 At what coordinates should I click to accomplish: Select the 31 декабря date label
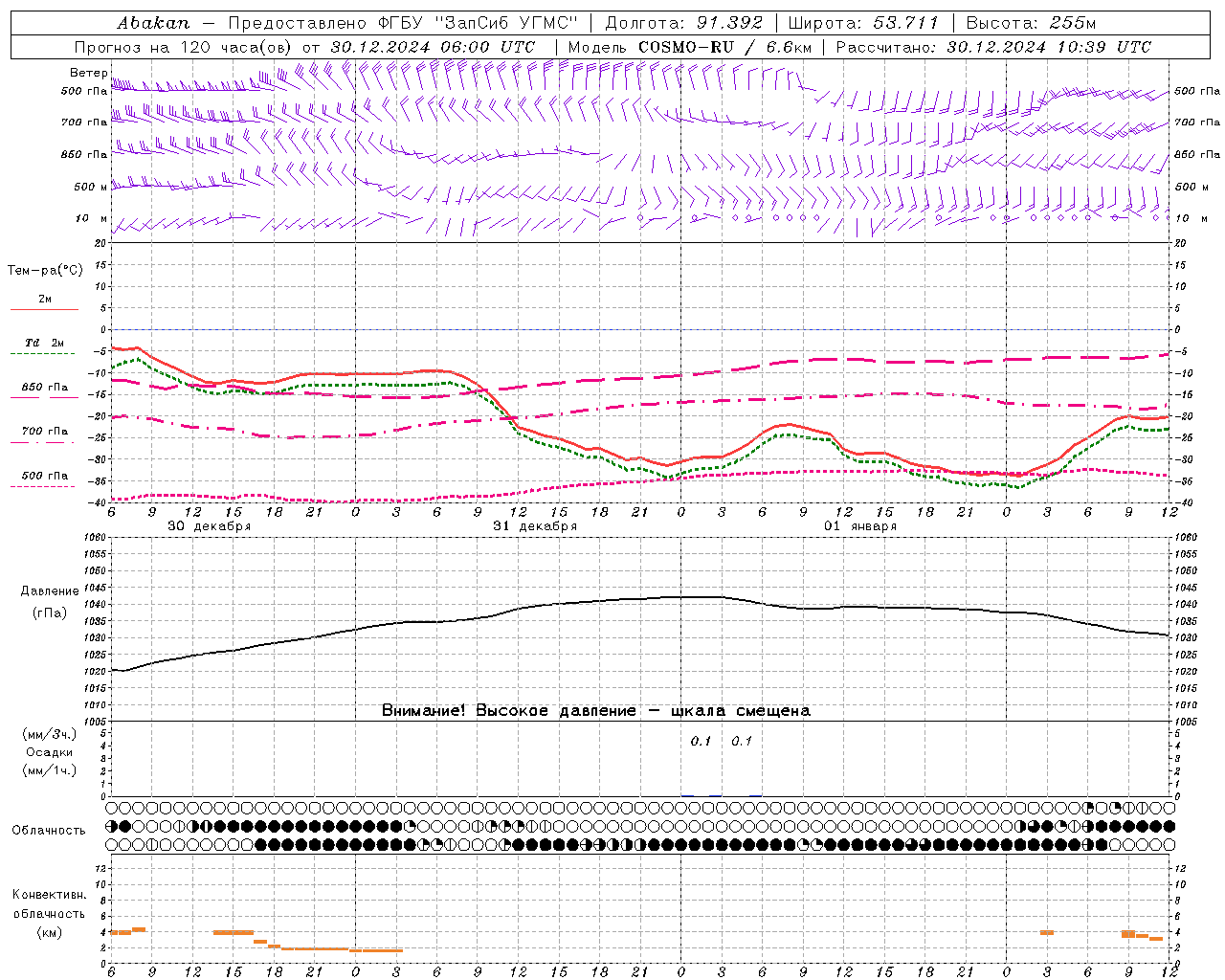pos(535,526)
